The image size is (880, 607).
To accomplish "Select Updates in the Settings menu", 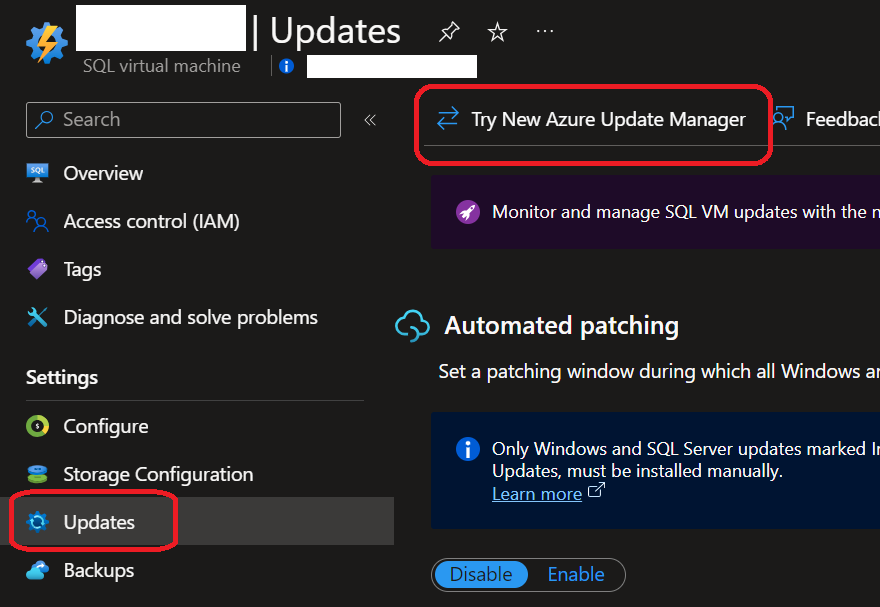I will (98, 522).
